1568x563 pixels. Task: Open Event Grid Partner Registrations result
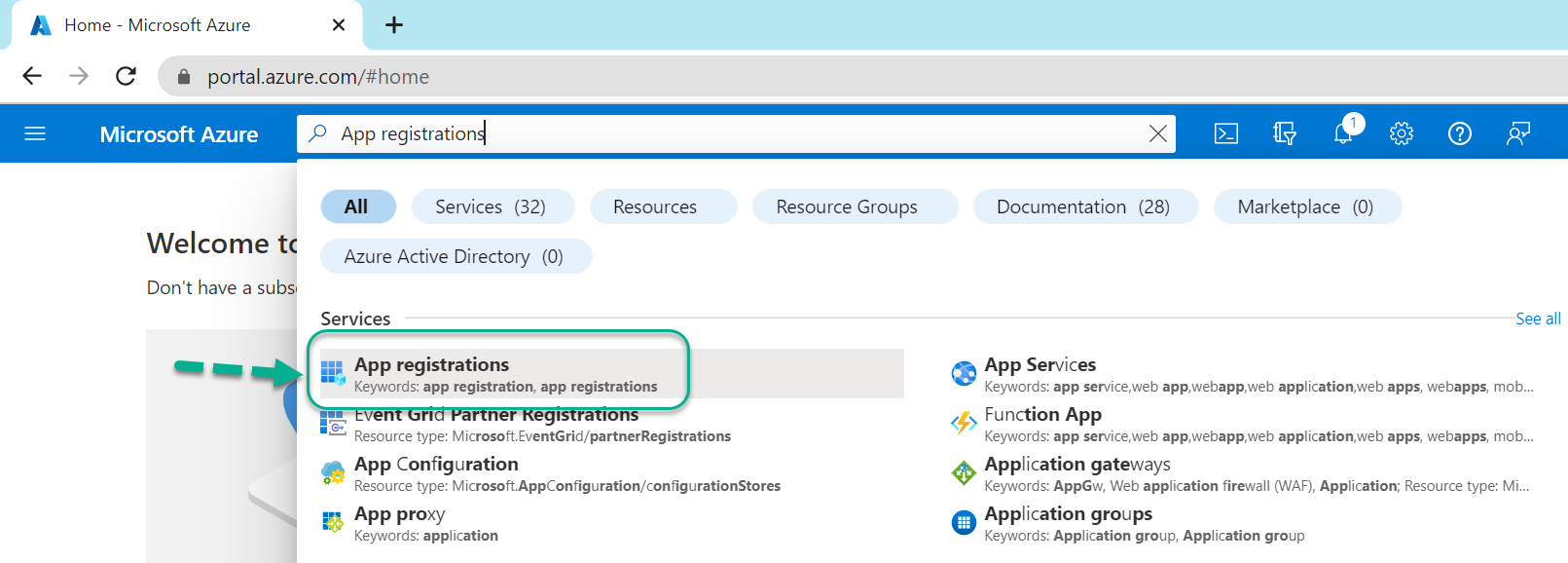click(612, 424)
